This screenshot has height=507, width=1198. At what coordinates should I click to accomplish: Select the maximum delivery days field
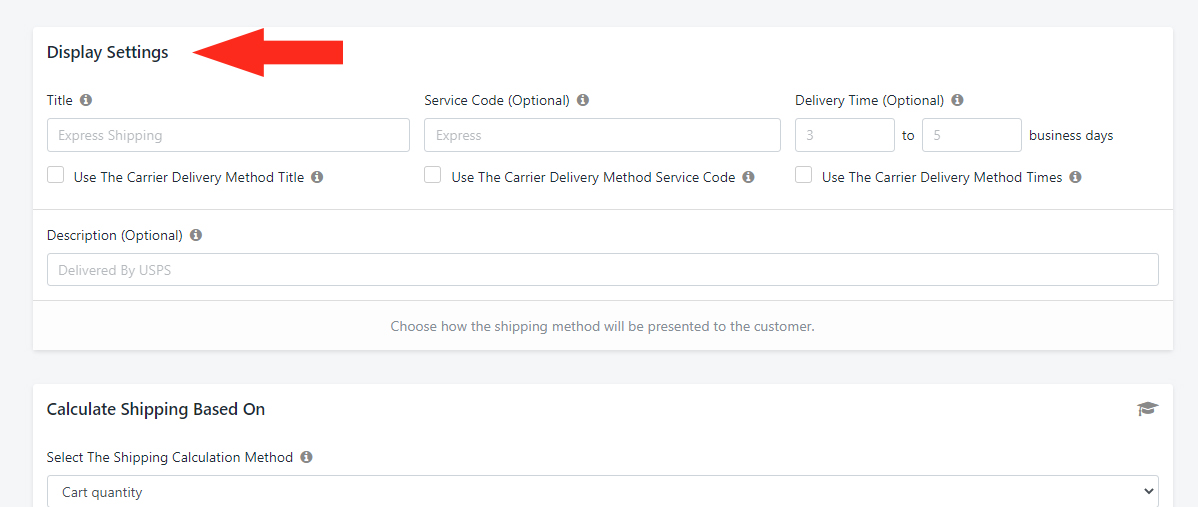[x=971, y=135]
